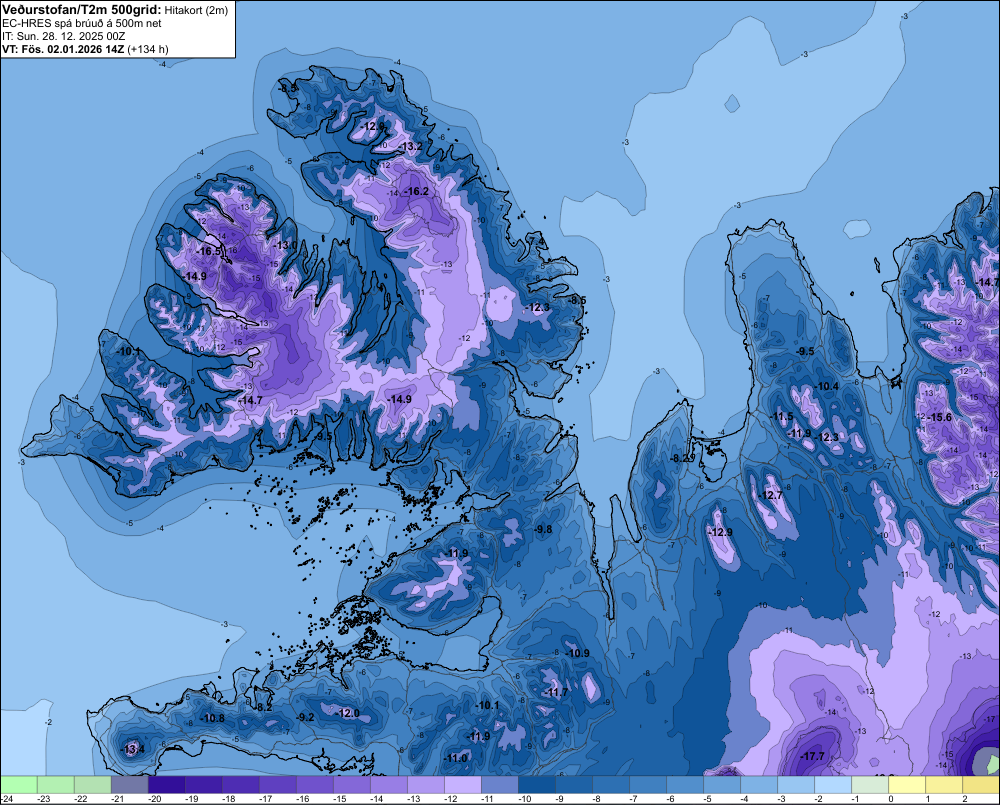The width and height of the screenshot is (1000, 805).
Task: Click the valid time 'VT: Fös. 02.01.2026 14Z'
Action: (63, 49)
